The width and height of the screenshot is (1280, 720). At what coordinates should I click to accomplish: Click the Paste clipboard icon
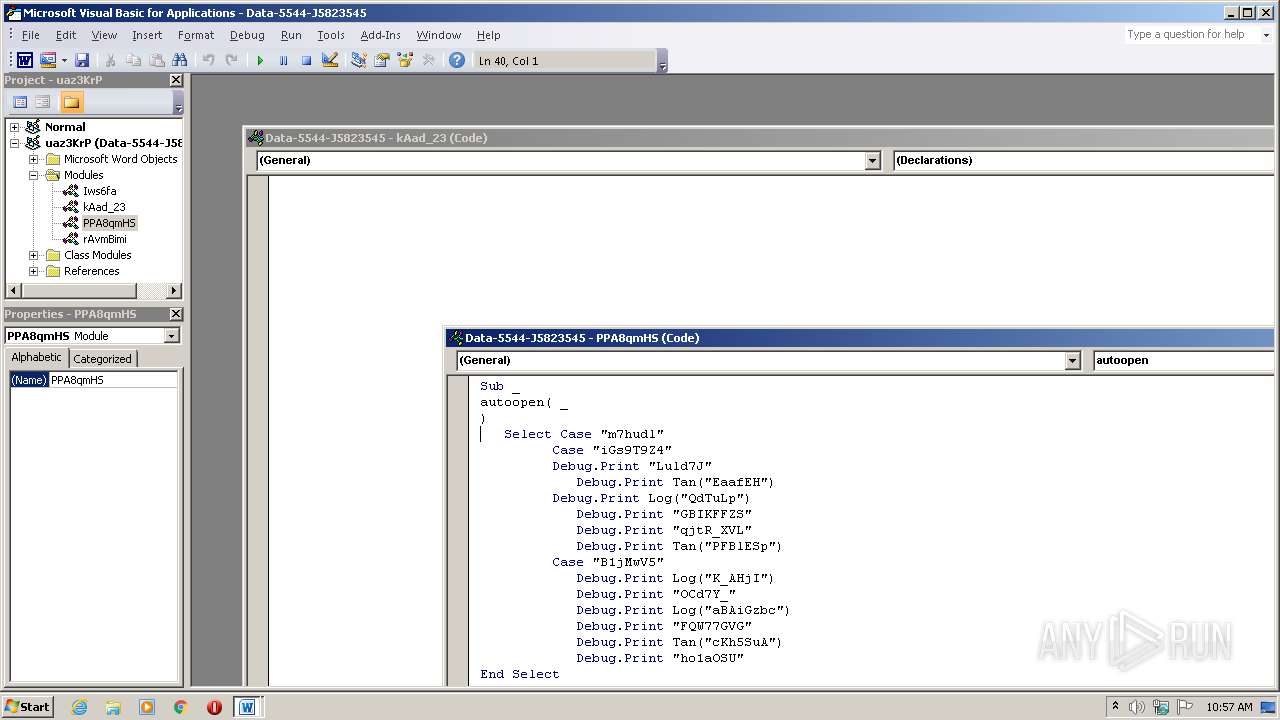click(157, 61)
